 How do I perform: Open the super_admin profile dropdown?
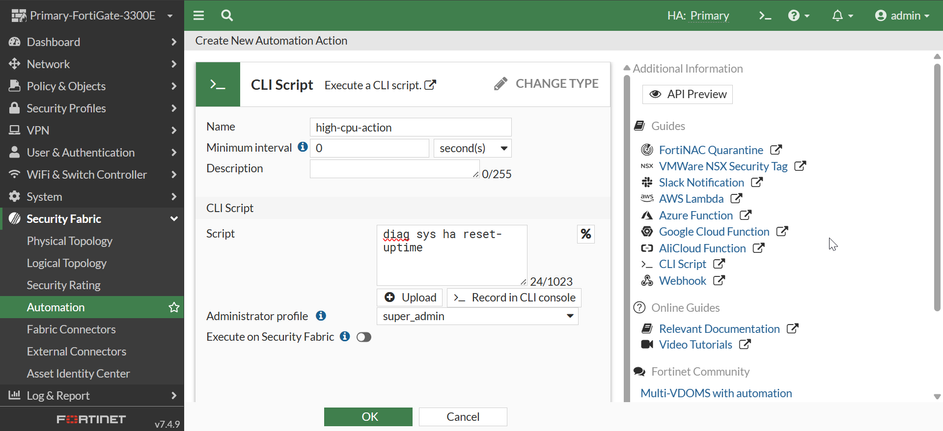click(x=478, y=316)
